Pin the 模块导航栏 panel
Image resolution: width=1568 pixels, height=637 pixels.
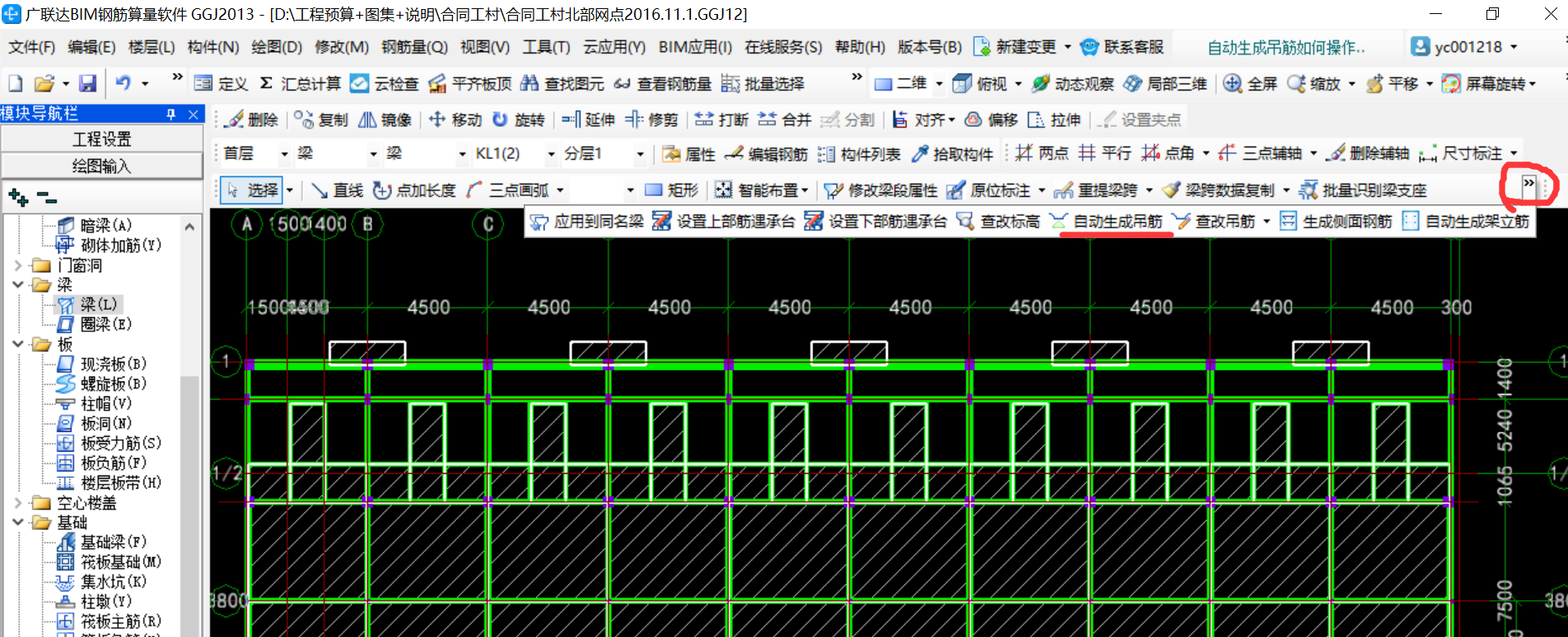171,114
